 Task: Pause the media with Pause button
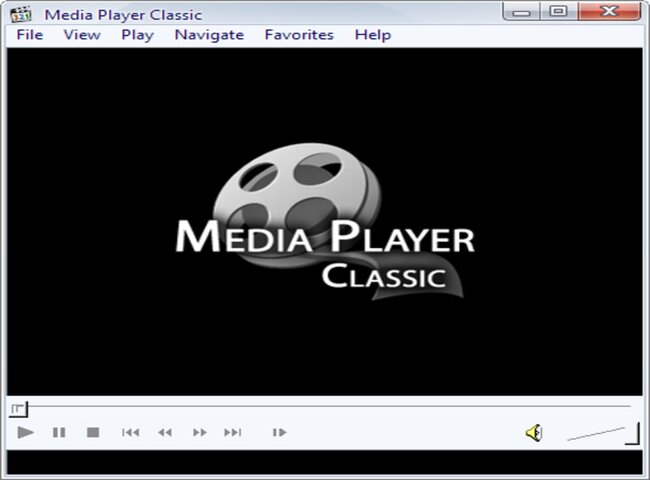click(59, 432)
